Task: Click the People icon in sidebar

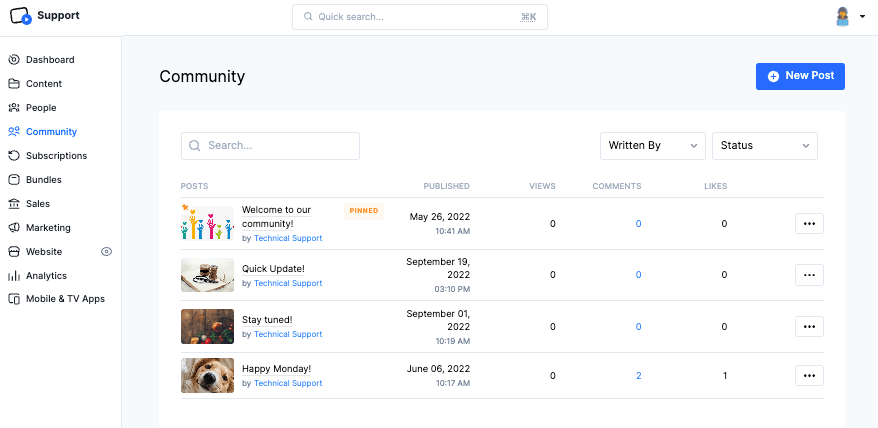Action: pos(14,108)
